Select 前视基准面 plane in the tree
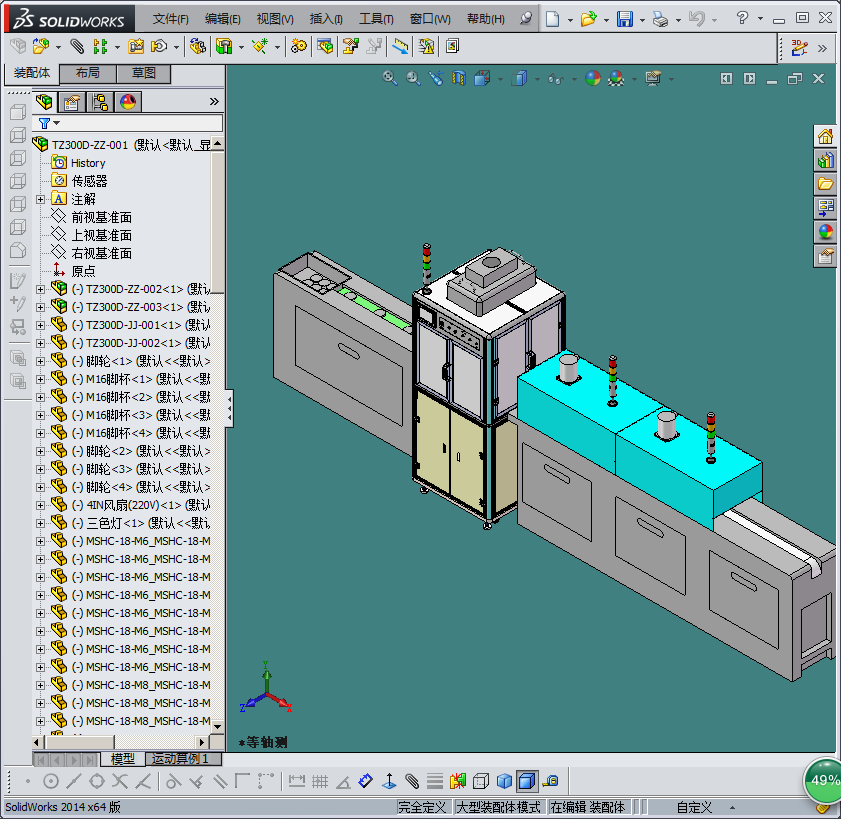This screenshot has width=841, height=819. click(101, 217)
